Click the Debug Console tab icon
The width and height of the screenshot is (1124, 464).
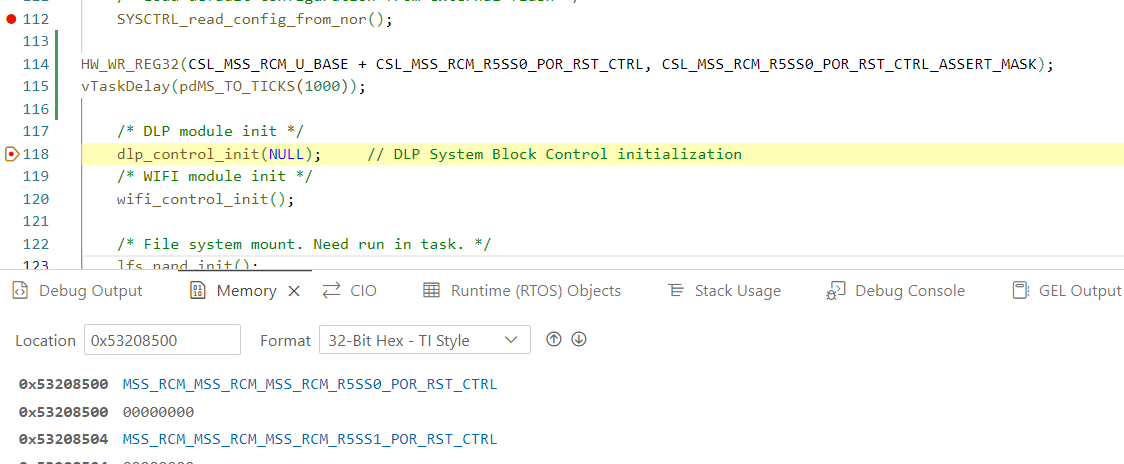835,290
